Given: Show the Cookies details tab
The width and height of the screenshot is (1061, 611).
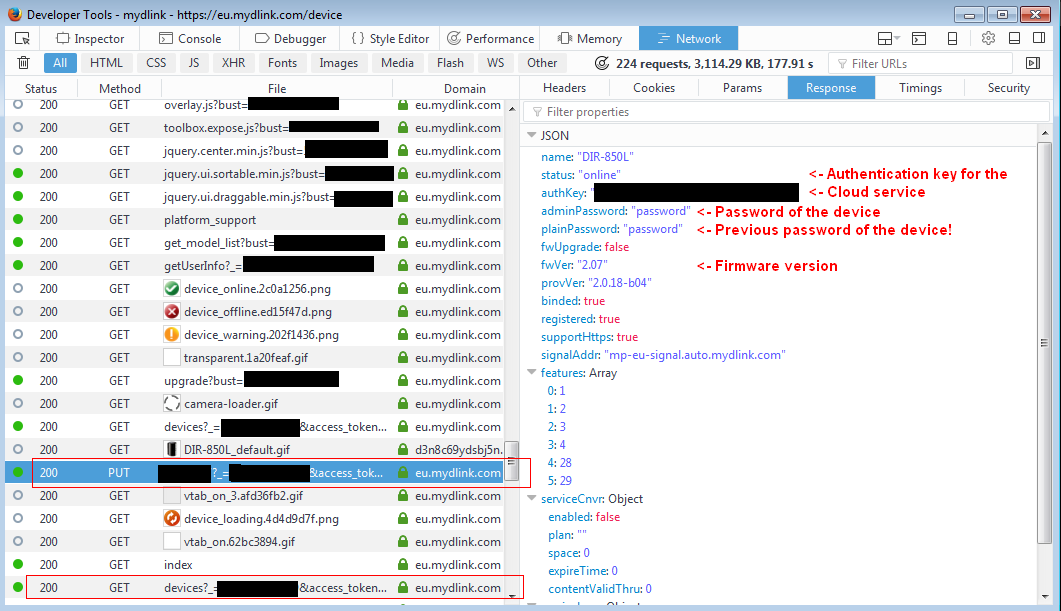Looking at the screenshot, I should click(x=654, y=88).
